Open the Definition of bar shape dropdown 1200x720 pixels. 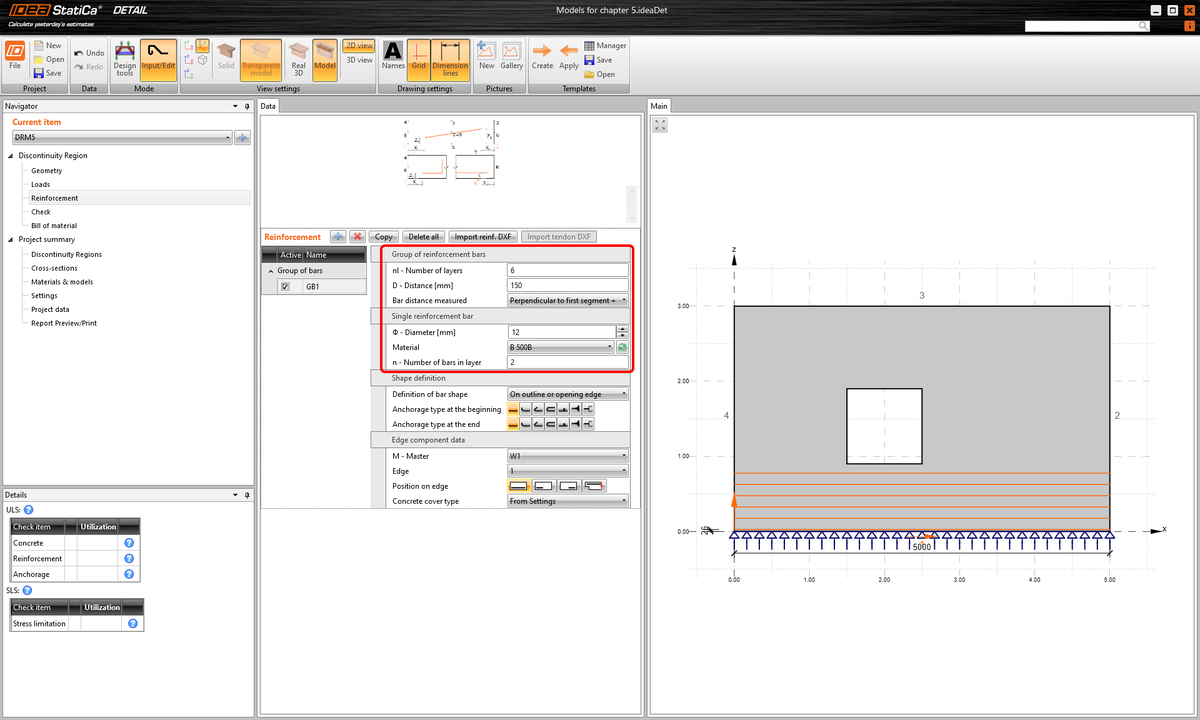[568, 394]
